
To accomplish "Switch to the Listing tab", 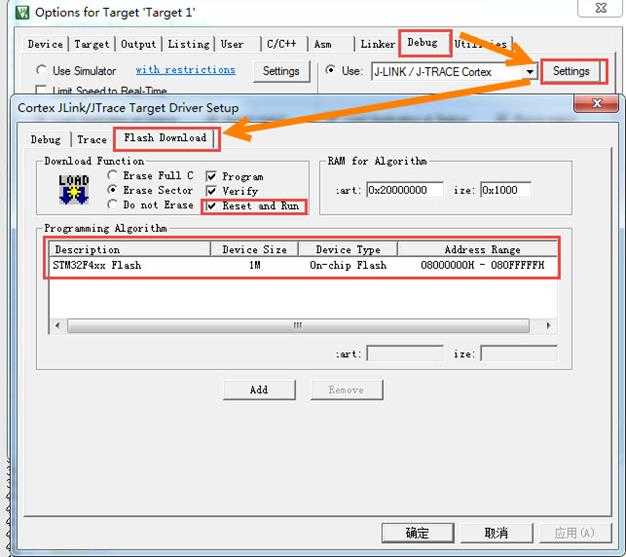I will [188, 44].
